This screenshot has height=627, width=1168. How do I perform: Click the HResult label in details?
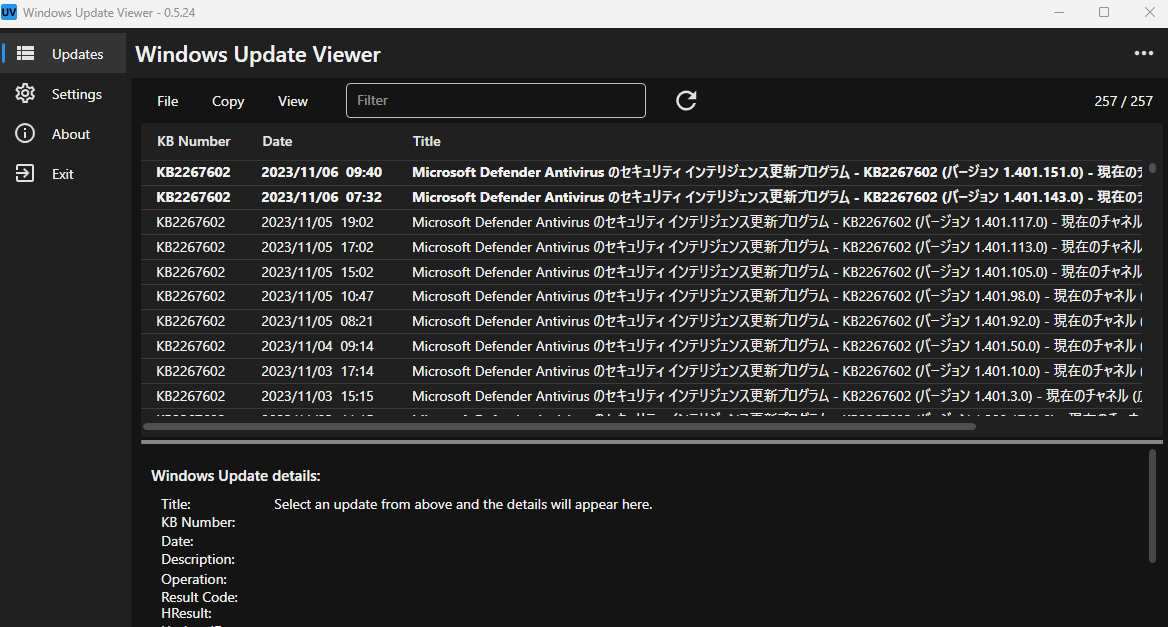coord(186,614)
